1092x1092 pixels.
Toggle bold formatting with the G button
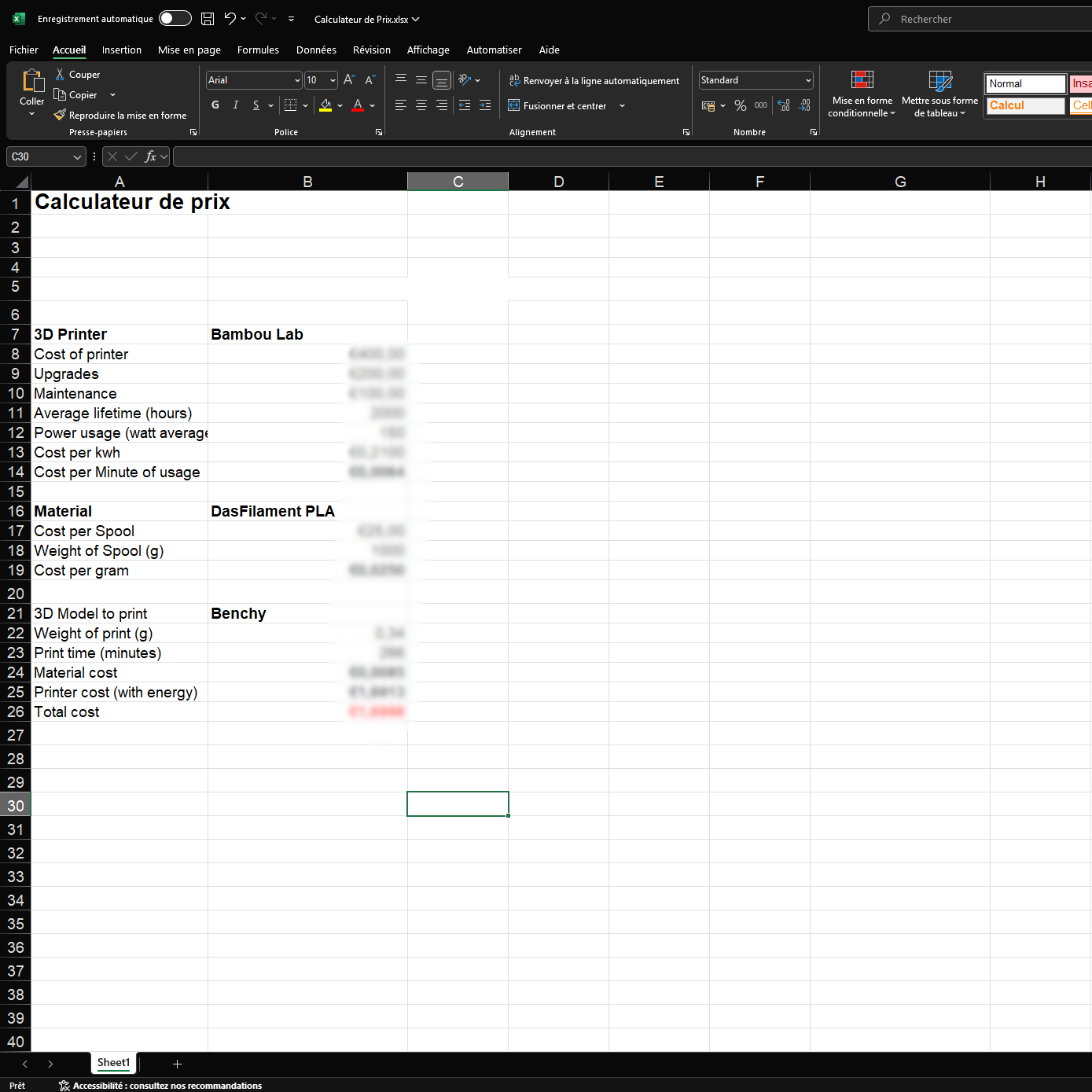(215, 105)
